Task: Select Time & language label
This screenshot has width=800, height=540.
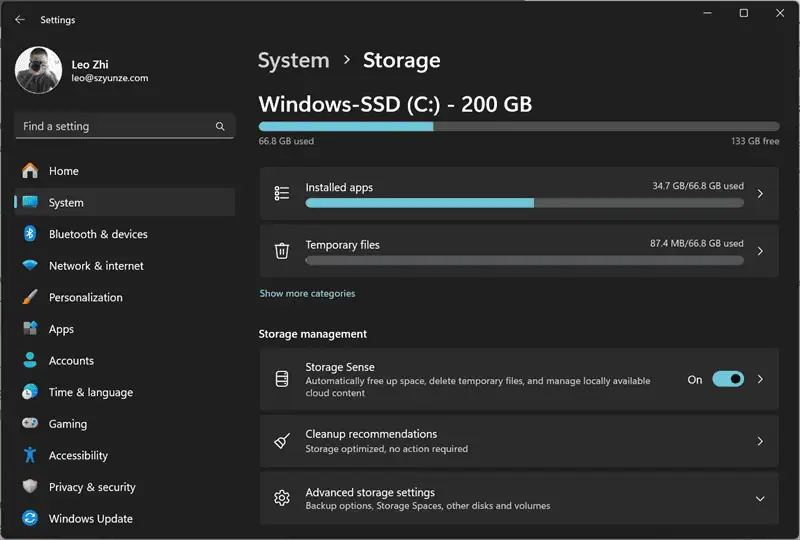Action: pos(91,392)
